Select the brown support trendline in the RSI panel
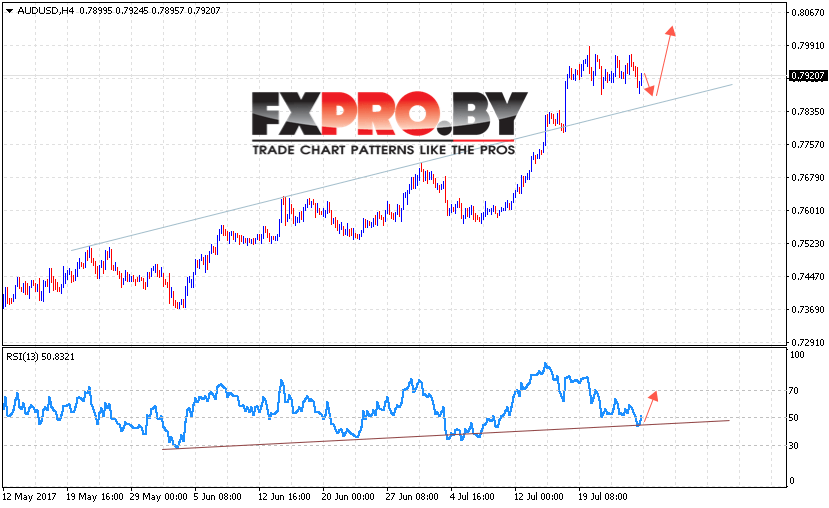Image resolution: width=829 pixels, height=508 pixels. tap(446, 435)
